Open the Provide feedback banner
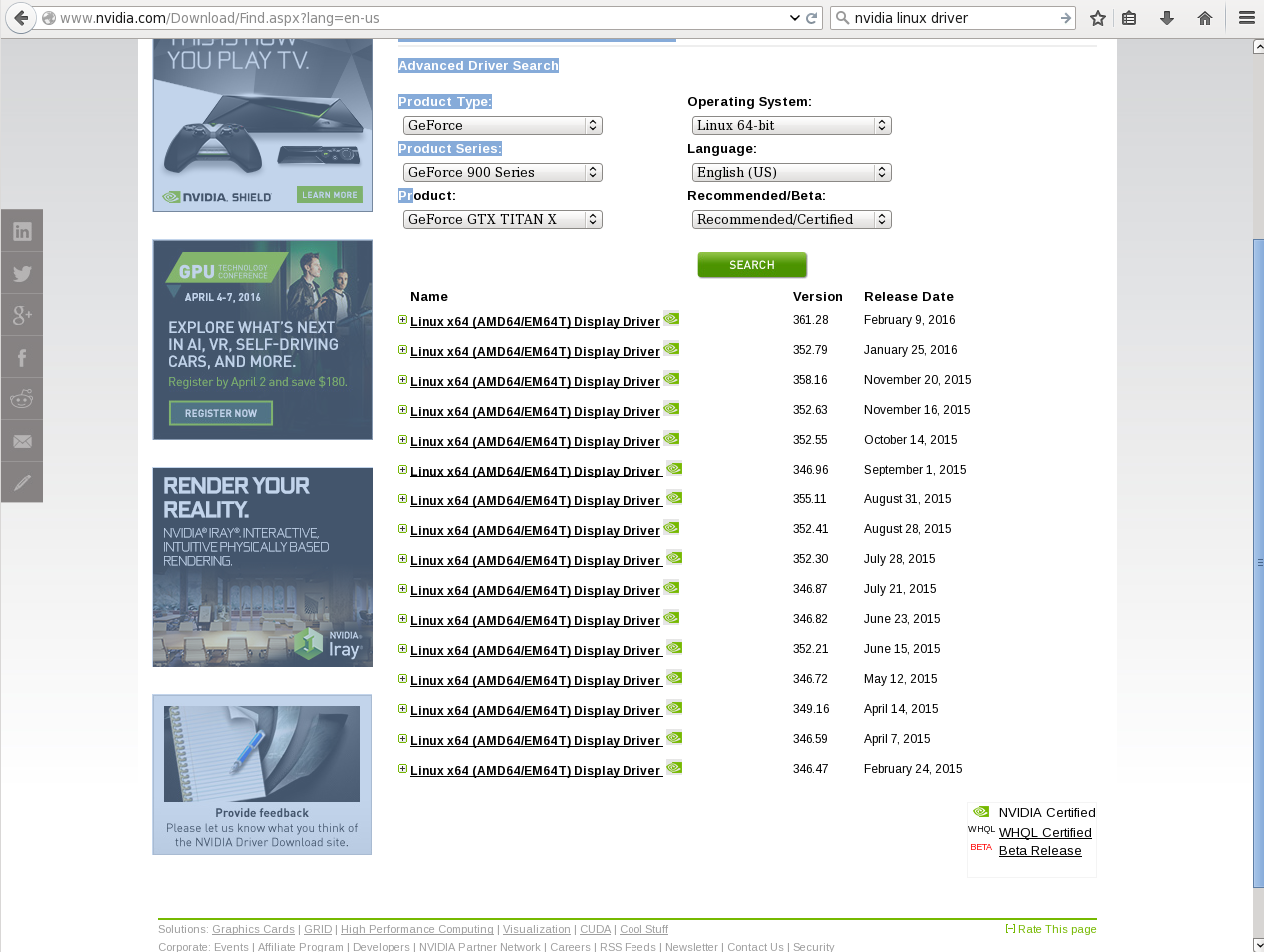The image size is (1264, 952). 262,774
